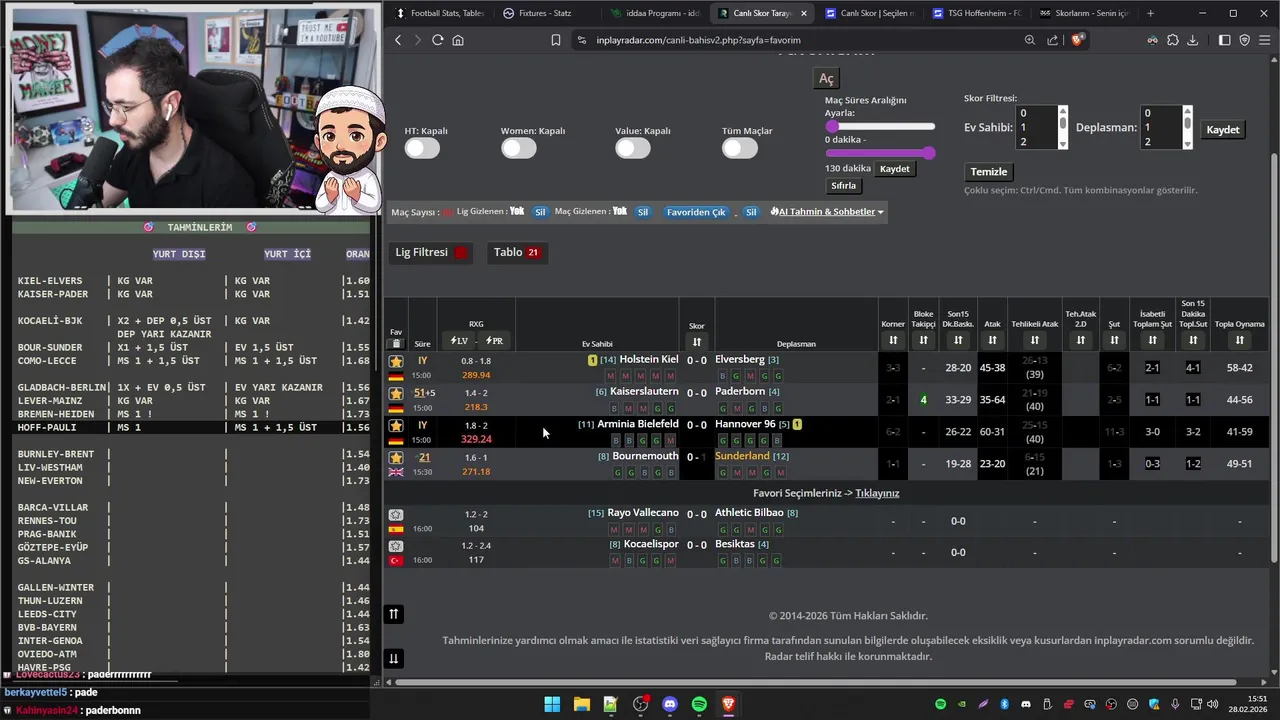
Task: Click the PR lightning button under RXG
Action: point(495,341)
